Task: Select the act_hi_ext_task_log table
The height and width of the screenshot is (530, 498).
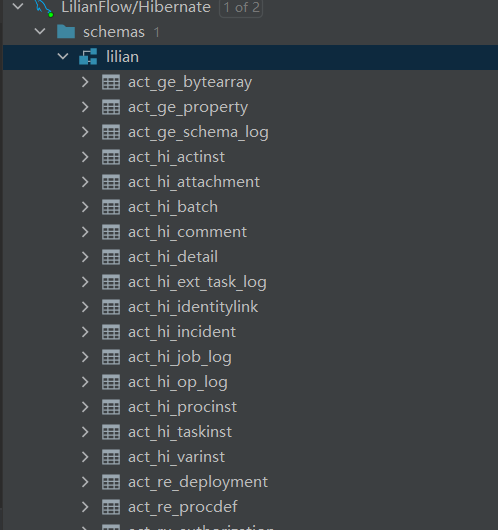Action: [x=197, y=282]
